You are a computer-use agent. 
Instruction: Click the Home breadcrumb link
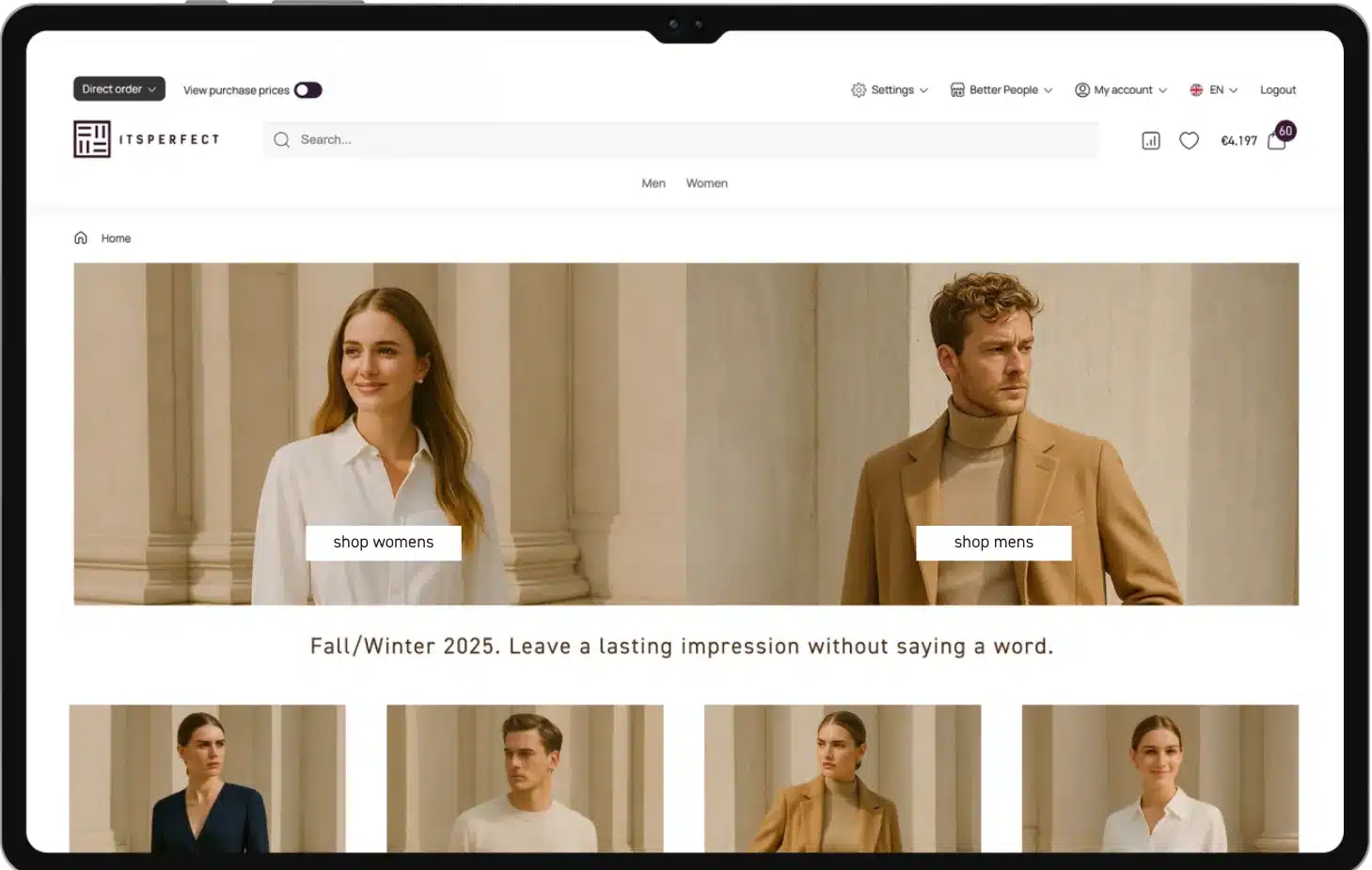point(116,239)
